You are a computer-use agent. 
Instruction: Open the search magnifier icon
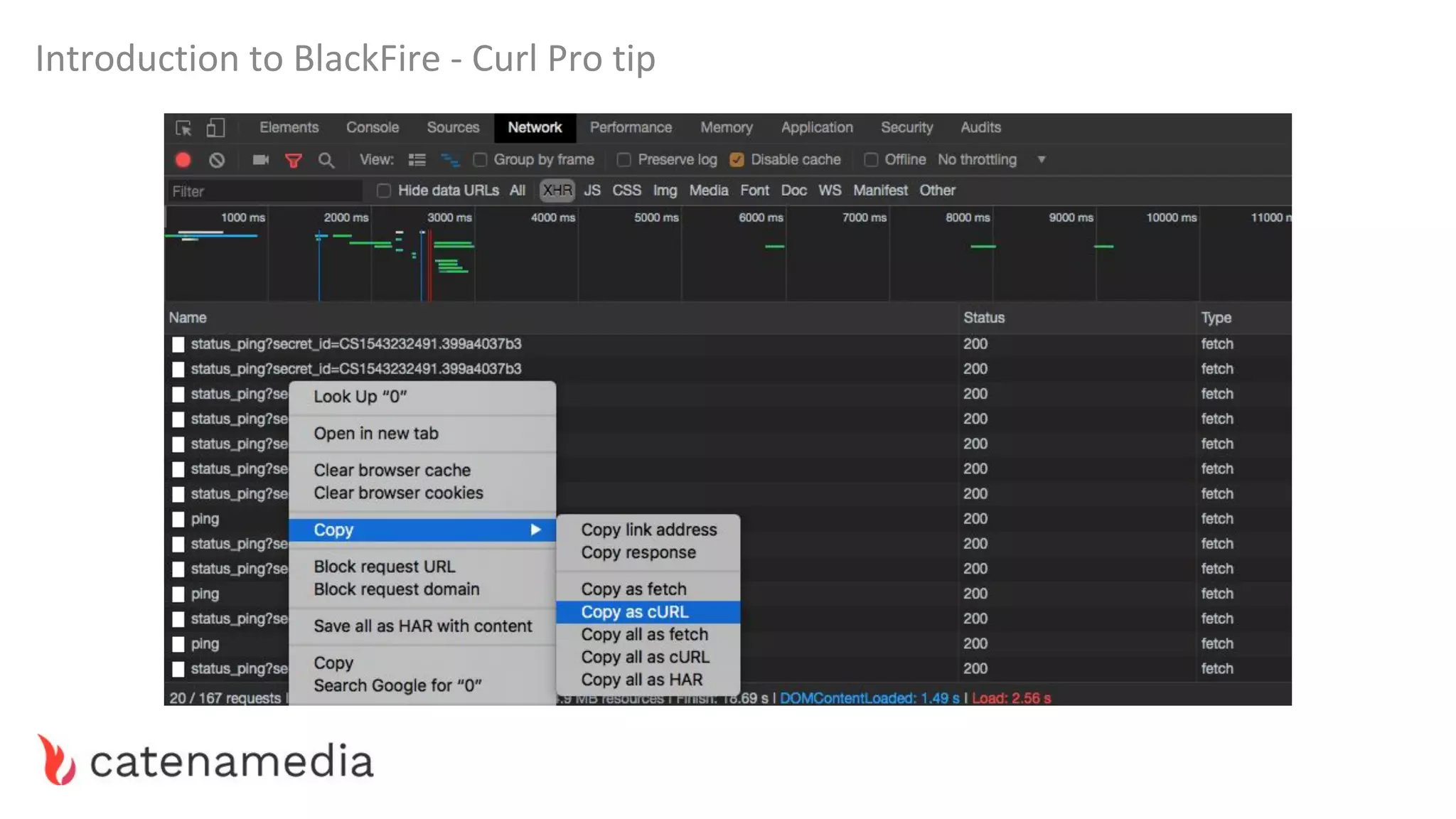point(326,161)
